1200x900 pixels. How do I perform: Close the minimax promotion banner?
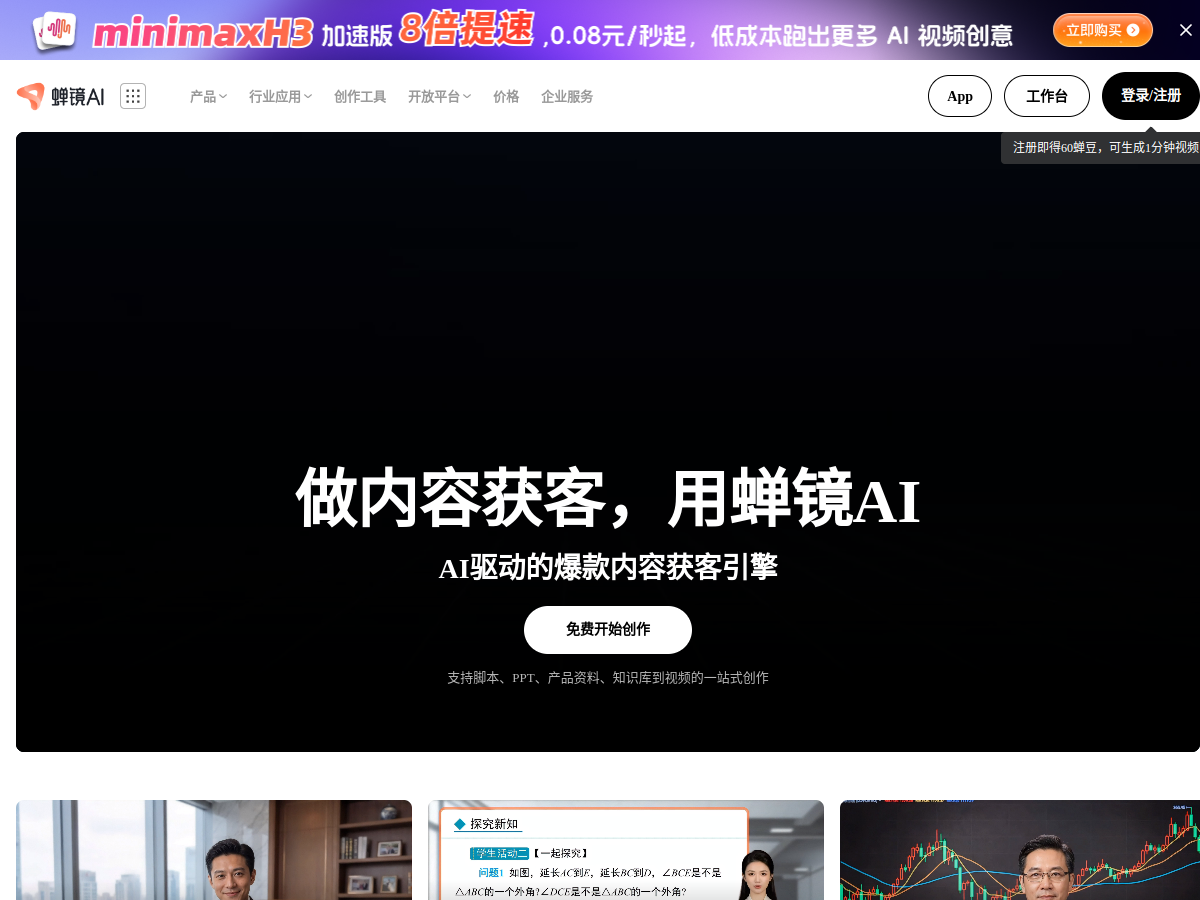tap(1186, 30)
